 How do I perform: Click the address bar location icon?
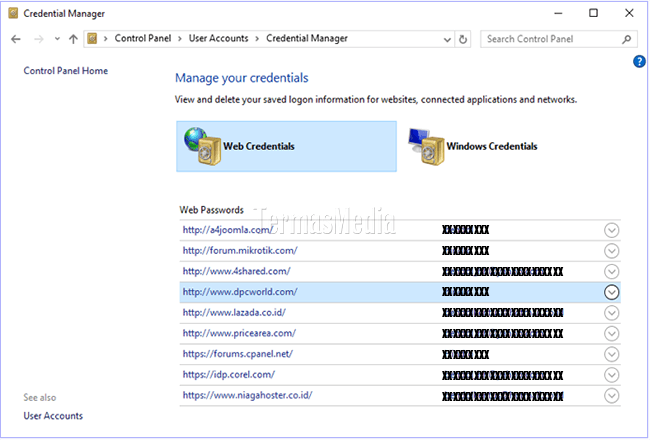tap(92, 39)
